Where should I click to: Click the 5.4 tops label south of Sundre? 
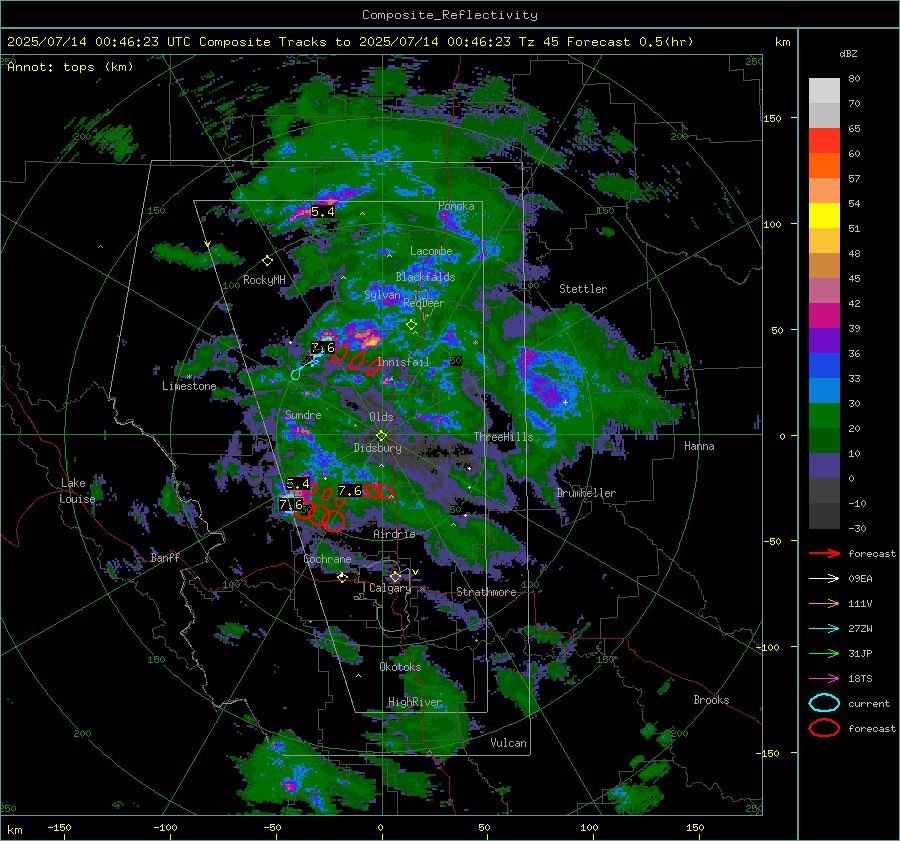point(298,483)
